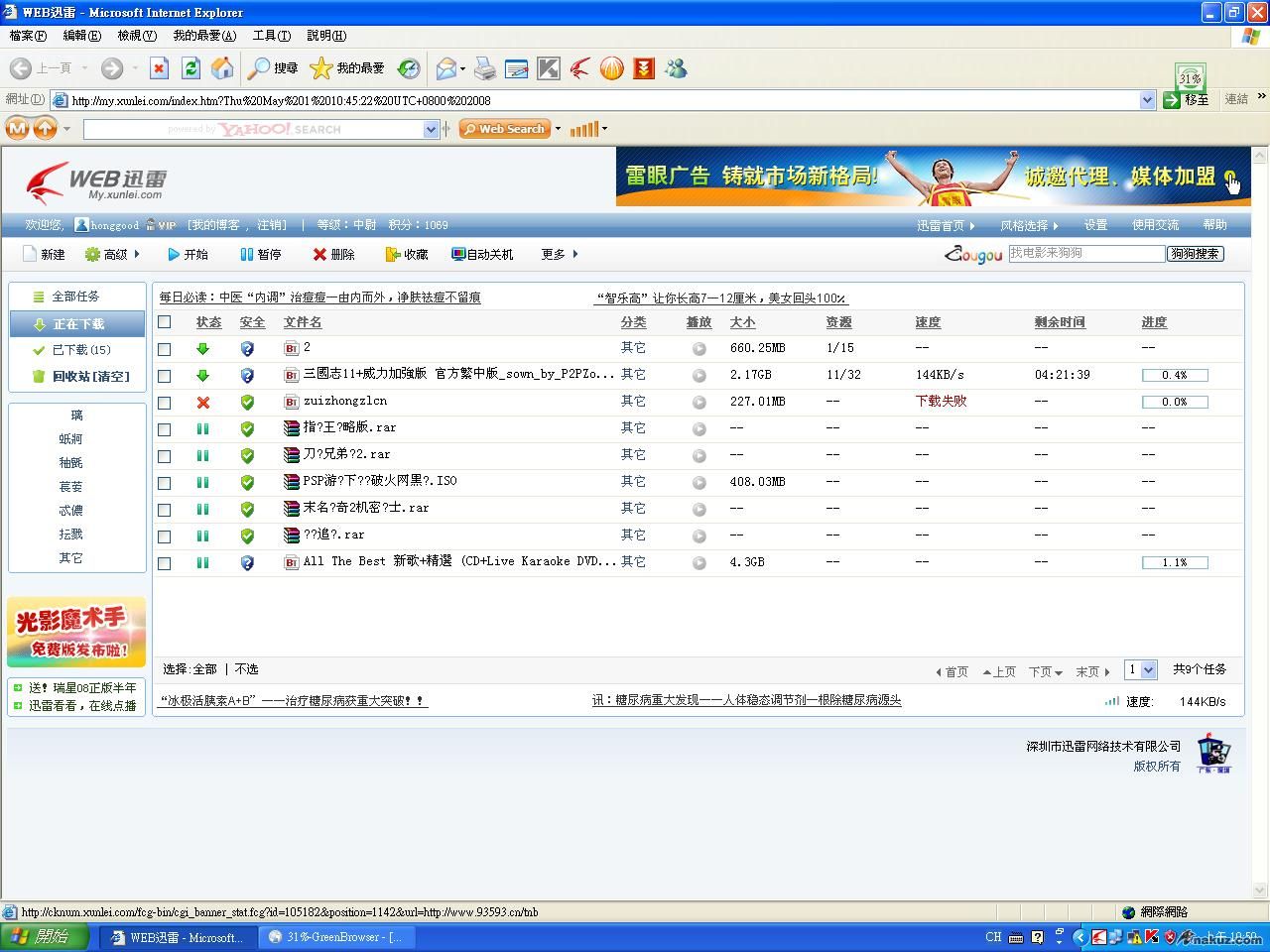Expand the Advanced (高级) options menu

coord(112,255)
